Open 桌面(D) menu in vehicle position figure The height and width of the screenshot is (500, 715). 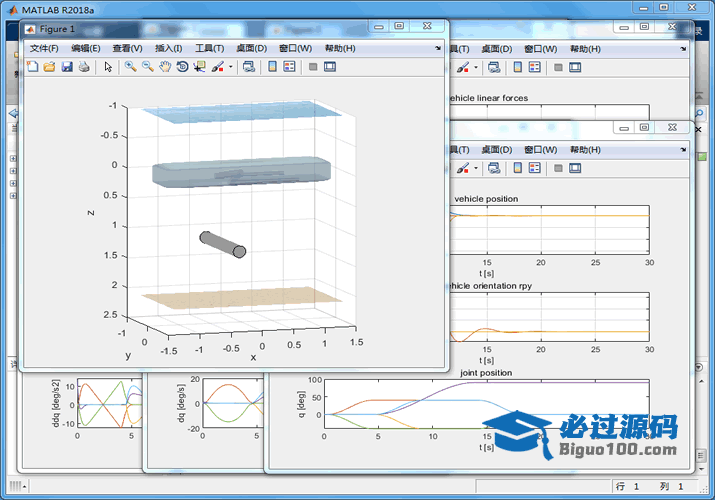click(497, 149)
